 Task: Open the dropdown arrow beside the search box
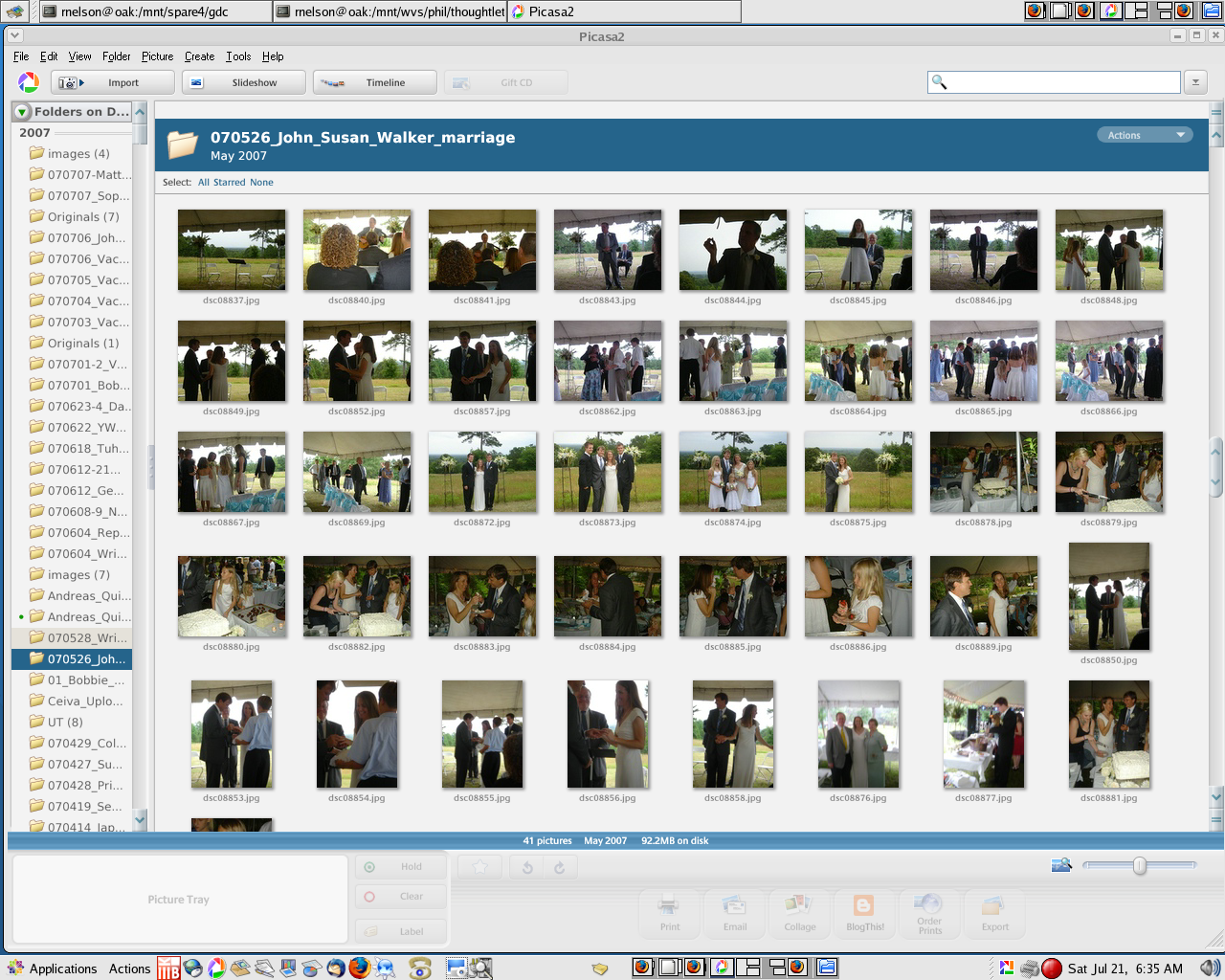coord(1195,83)
